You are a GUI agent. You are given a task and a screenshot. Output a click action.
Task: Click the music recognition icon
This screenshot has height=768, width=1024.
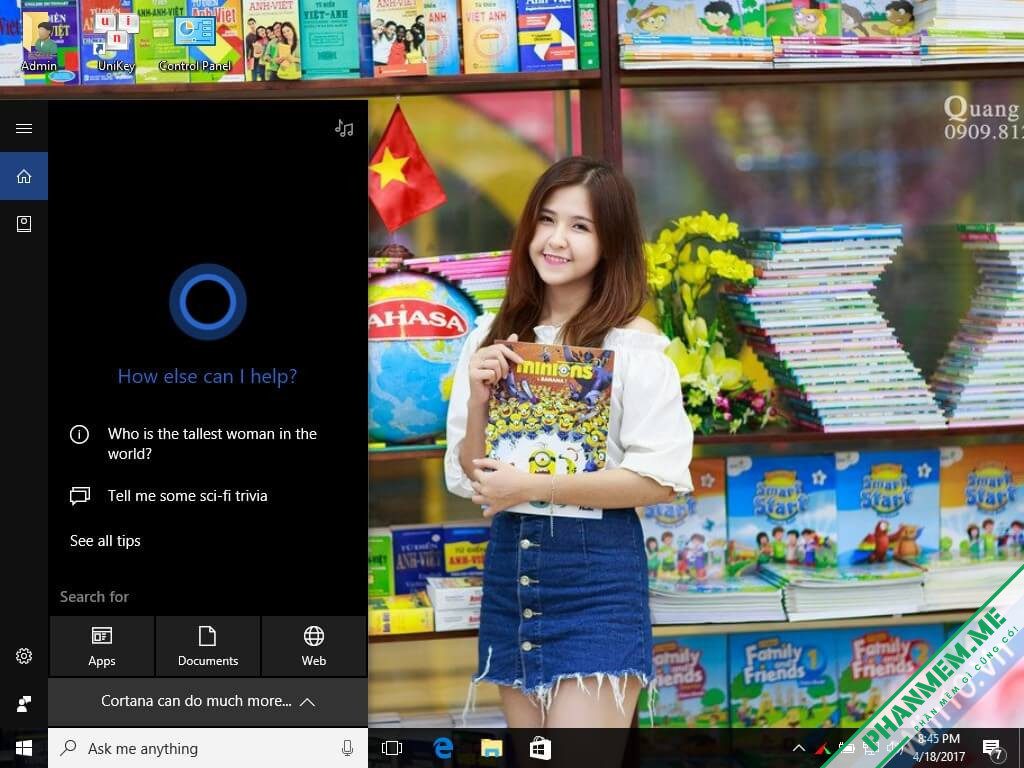[x=344, y=128]
